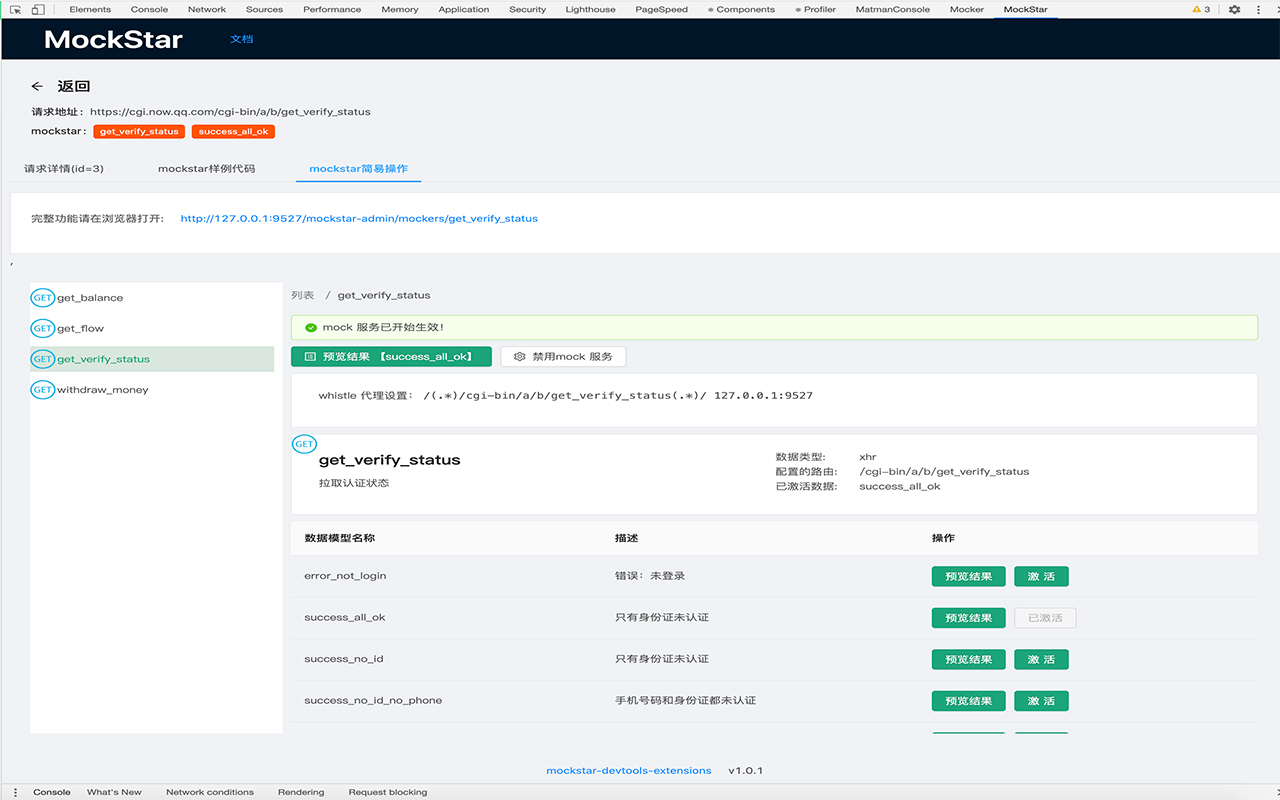Open the PageSpeed tab
The height and width of the screenshot is (800, 1280).
click(661, 9)
